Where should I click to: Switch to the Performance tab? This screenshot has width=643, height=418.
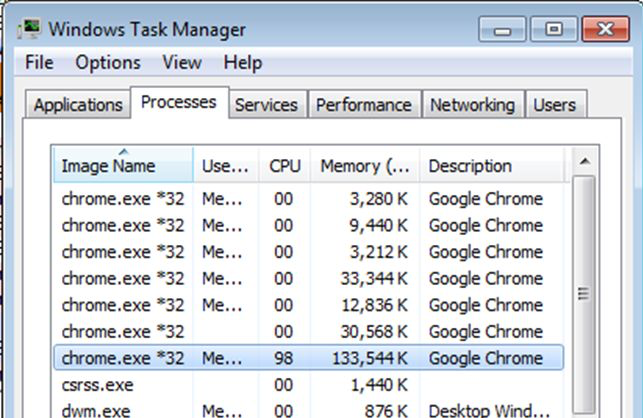(363, 105)
